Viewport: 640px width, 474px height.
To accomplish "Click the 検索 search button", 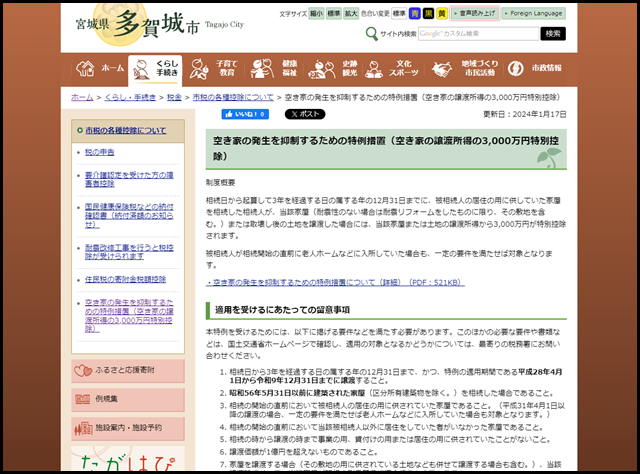I will (x=553, y=33).
